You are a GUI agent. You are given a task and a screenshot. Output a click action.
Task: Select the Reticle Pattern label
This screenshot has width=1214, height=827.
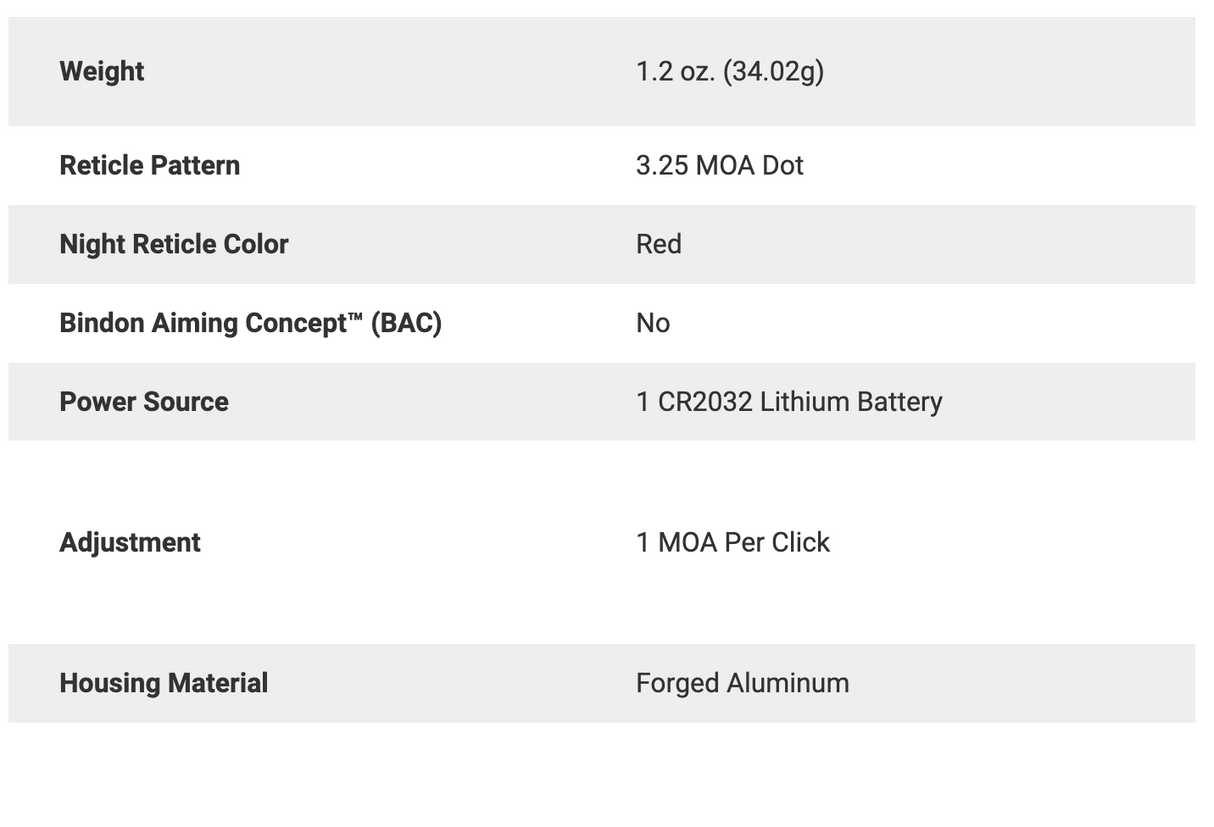pos(149,165)
